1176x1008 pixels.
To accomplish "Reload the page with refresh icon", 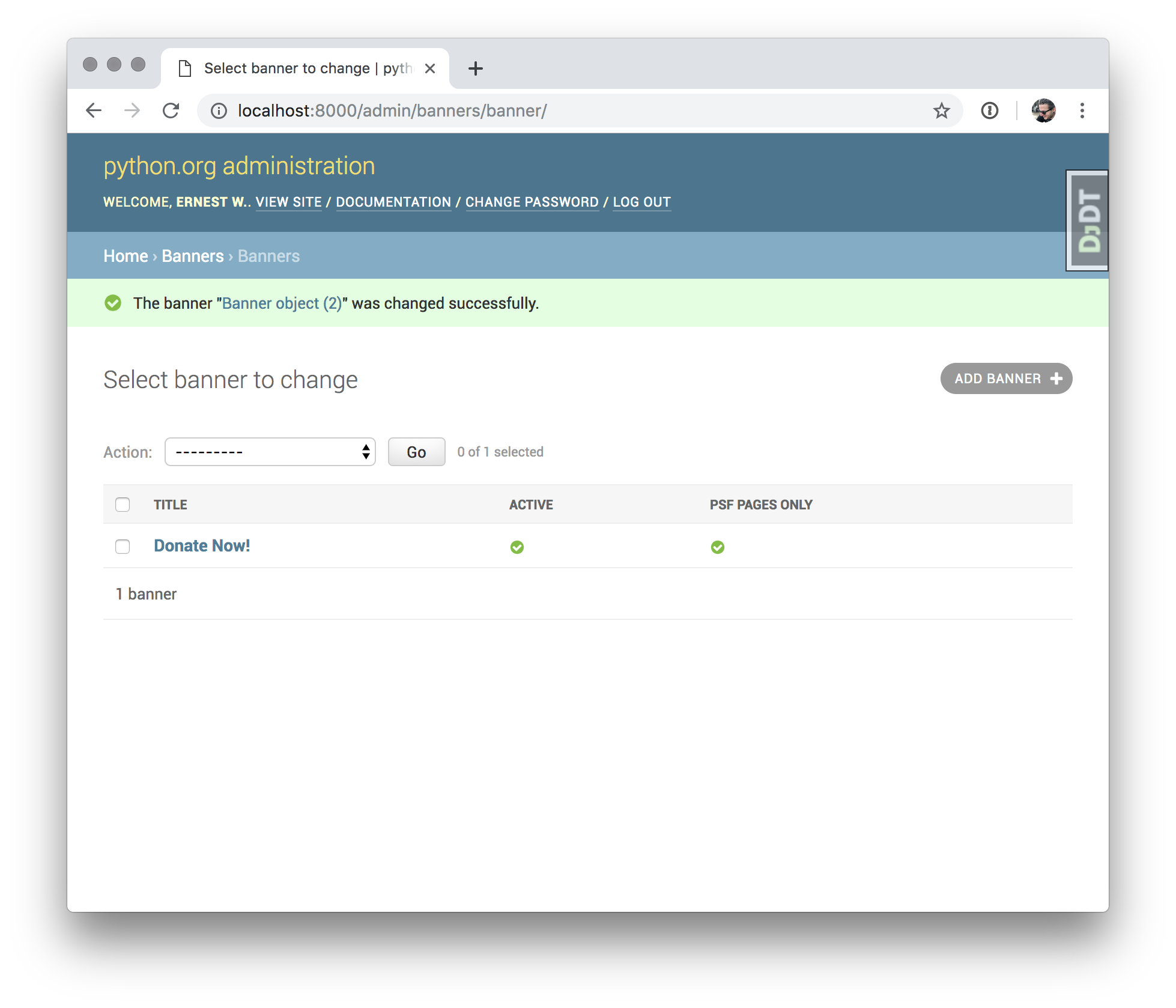I will pyautogui.click(x=171, y=111).
